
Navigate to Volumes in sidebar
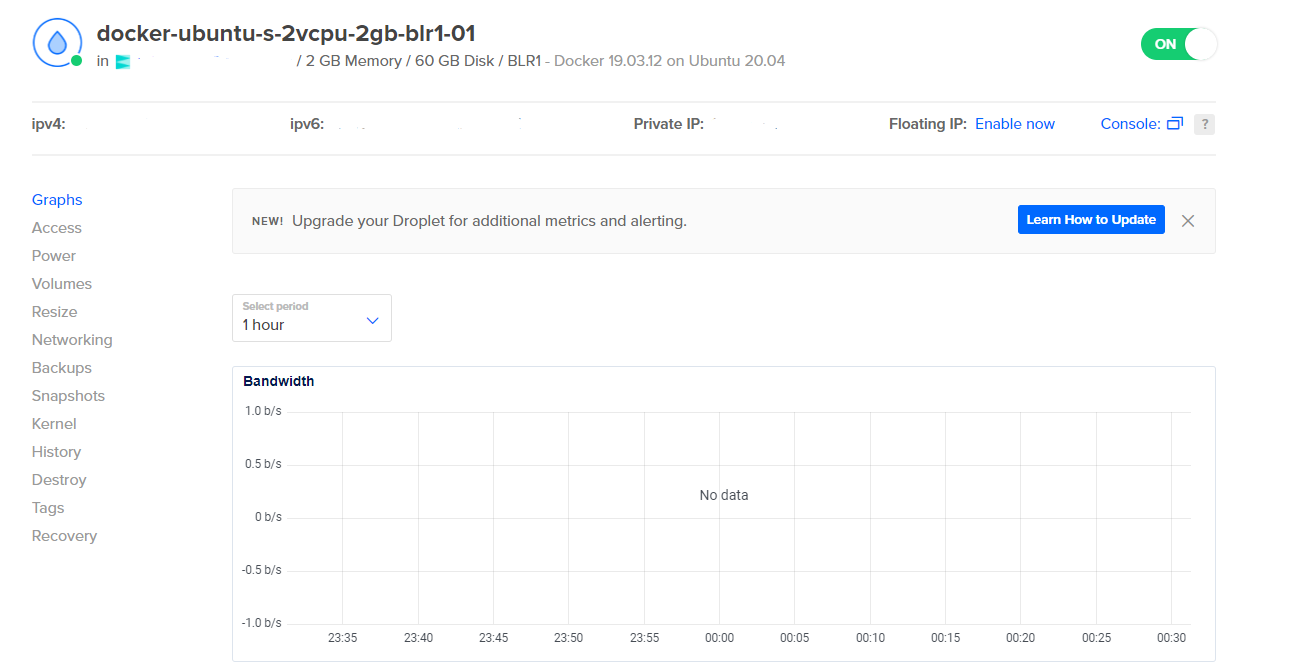click(x=62, y=284)
